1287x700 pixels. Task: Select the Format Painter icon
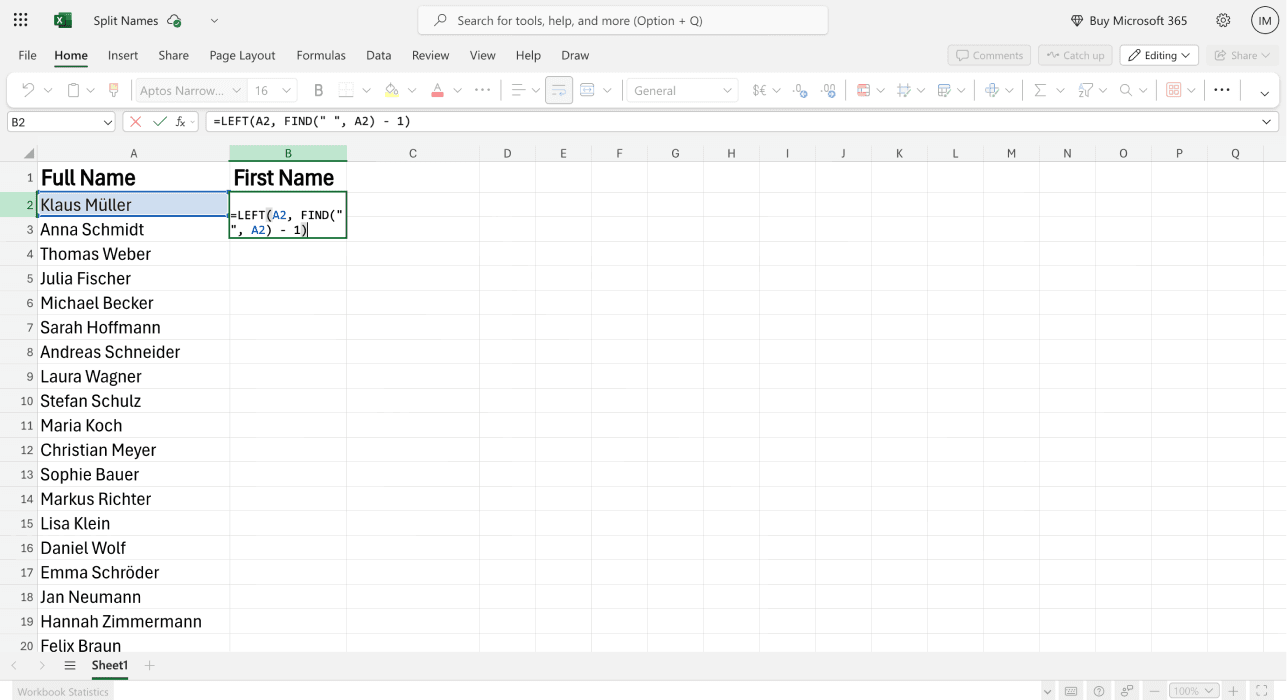click(113, 90)
